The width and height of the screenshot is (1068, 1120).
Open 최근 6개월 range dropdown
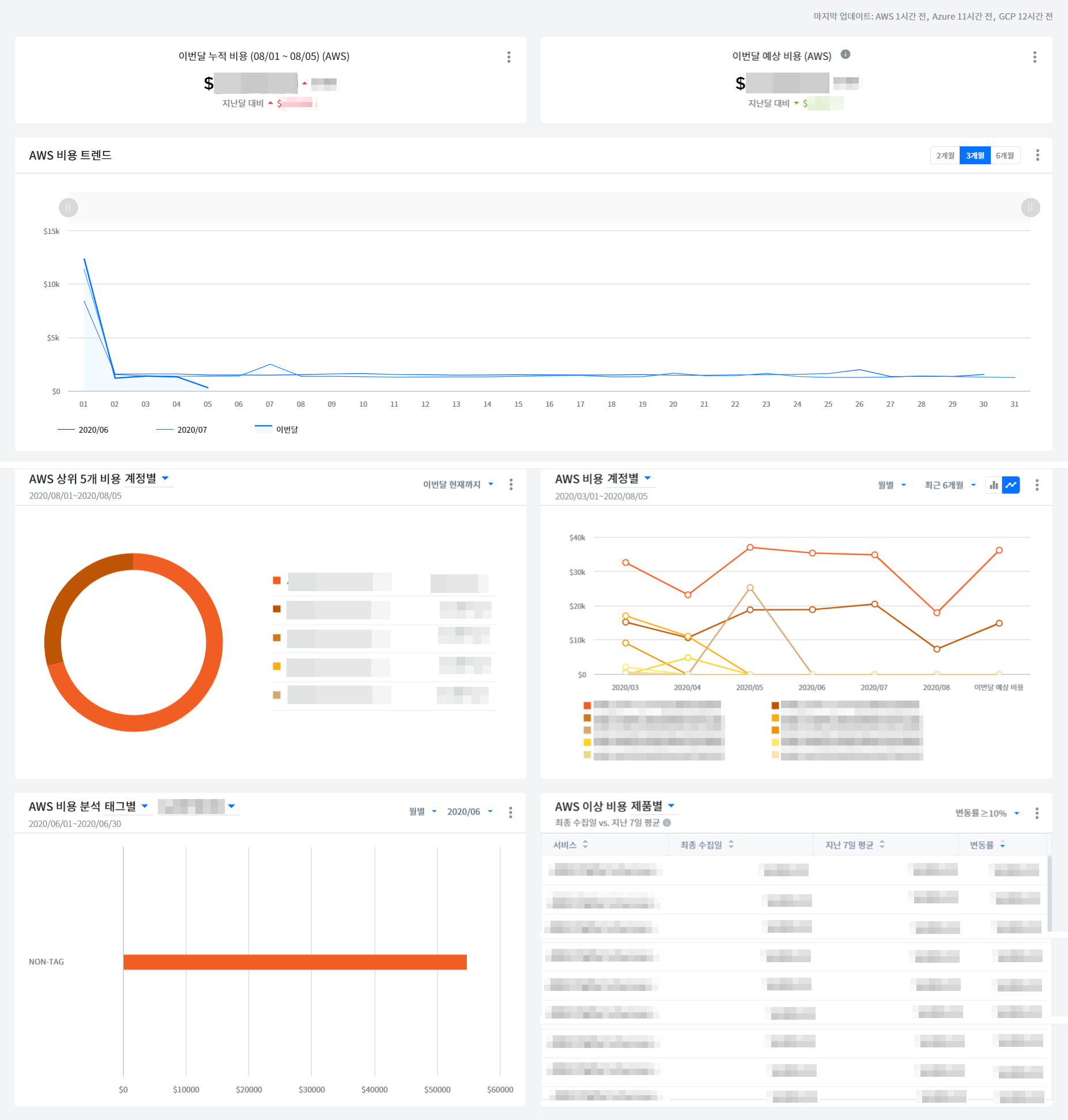coord(949,485)
